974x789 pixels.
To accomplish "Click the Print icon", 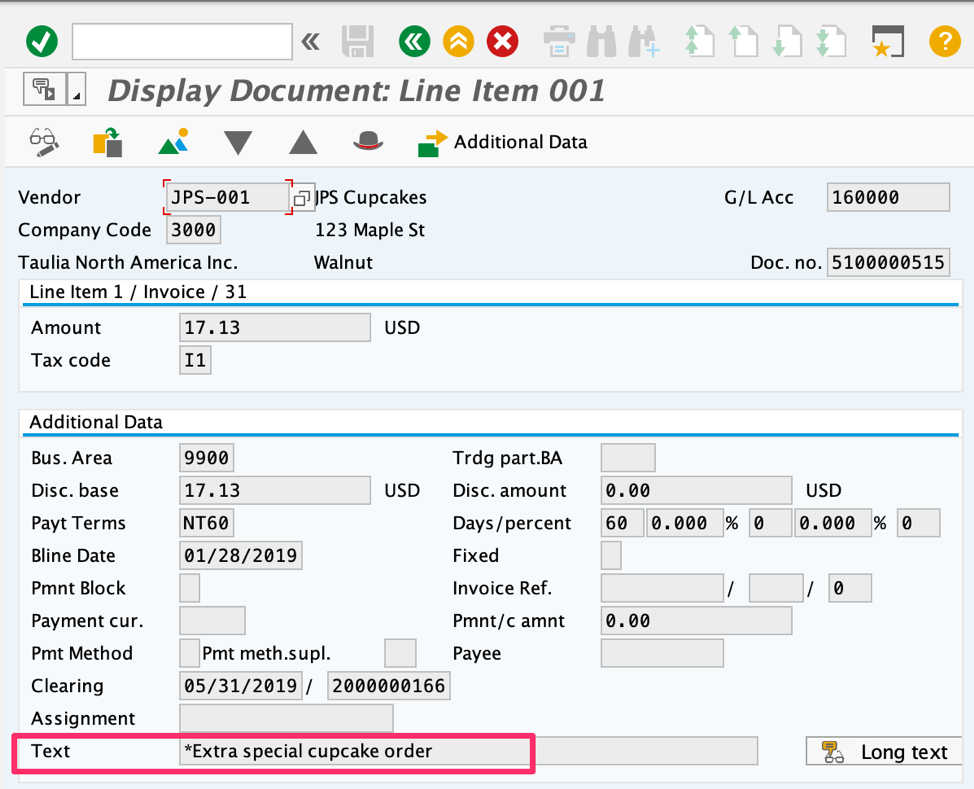I will tap(559, 42).
